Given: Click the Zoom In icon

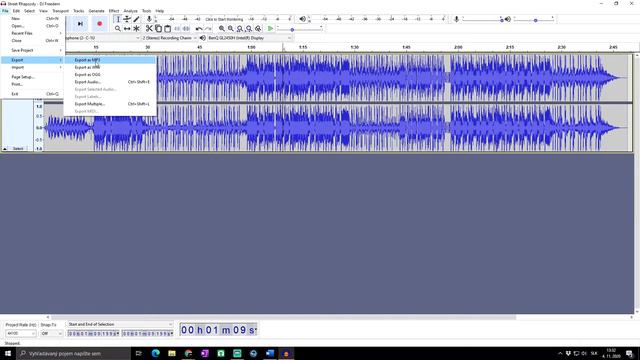Looking at the screenshot, I should pos(222,29).
